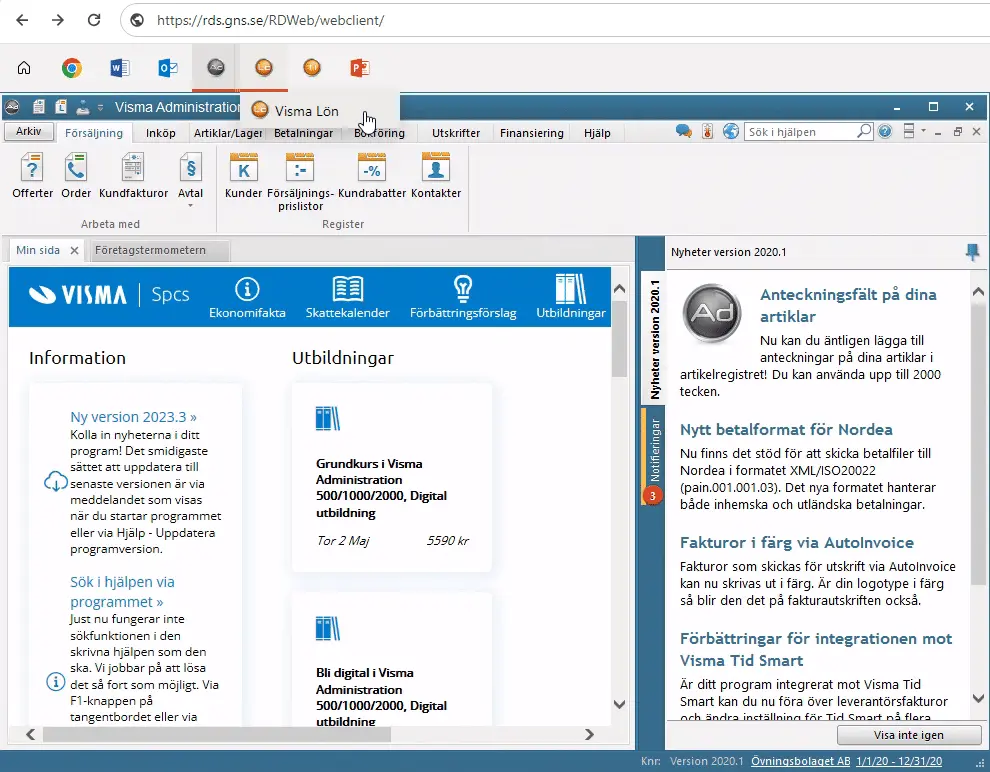990x772 pixels.
Task: Open Utbildningar books icon in banner
Action: coord(571,289)
